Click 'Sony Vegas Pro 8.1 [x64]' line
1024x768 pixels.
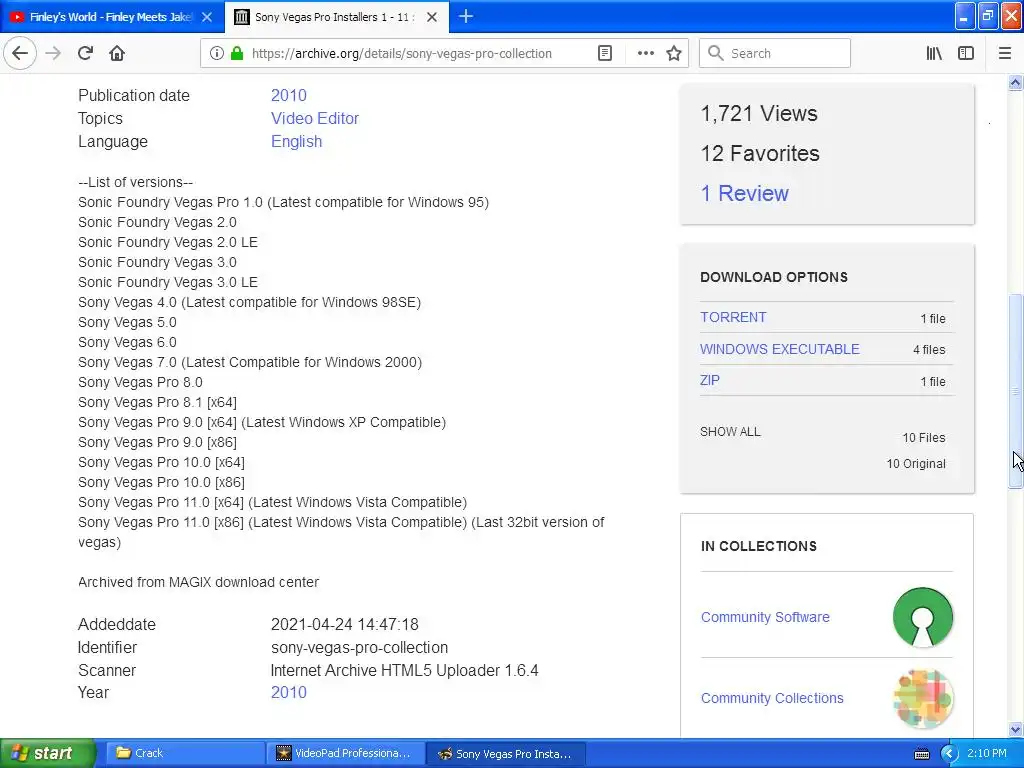(157, 402)
